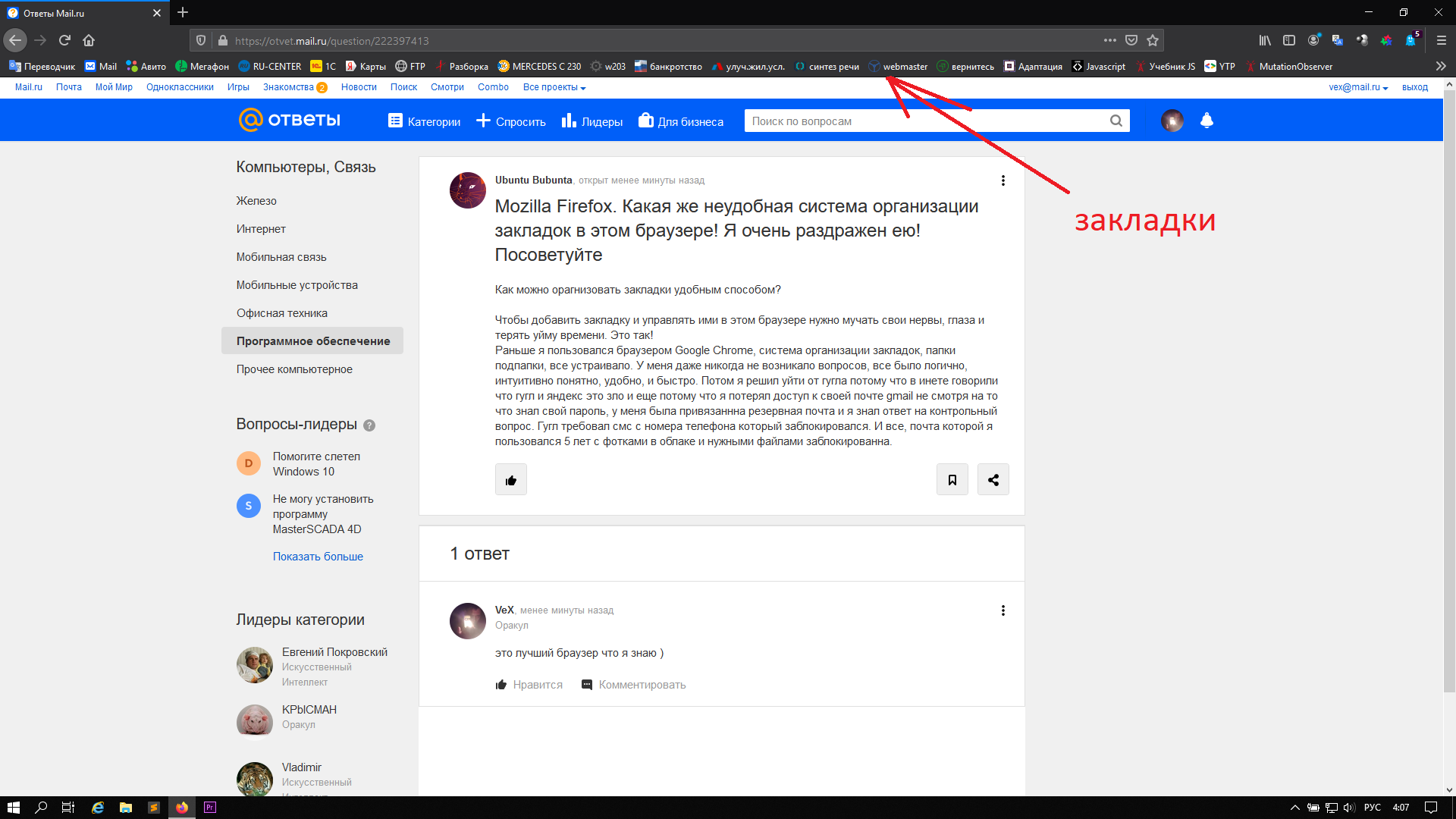Click the Ответы logo
This screenshot has width=1456, height=819.
(x=290, y=120)
